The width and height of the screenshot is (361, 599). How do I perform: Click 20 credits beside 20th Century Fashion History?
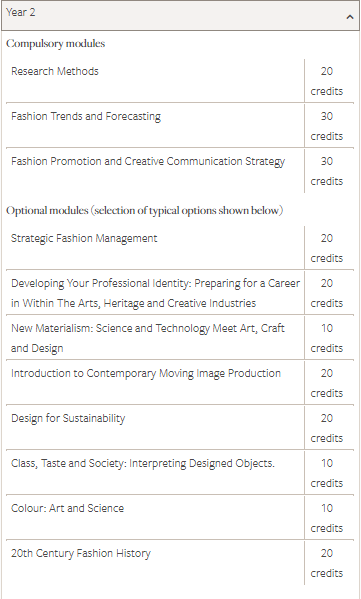tap(327, 563)
